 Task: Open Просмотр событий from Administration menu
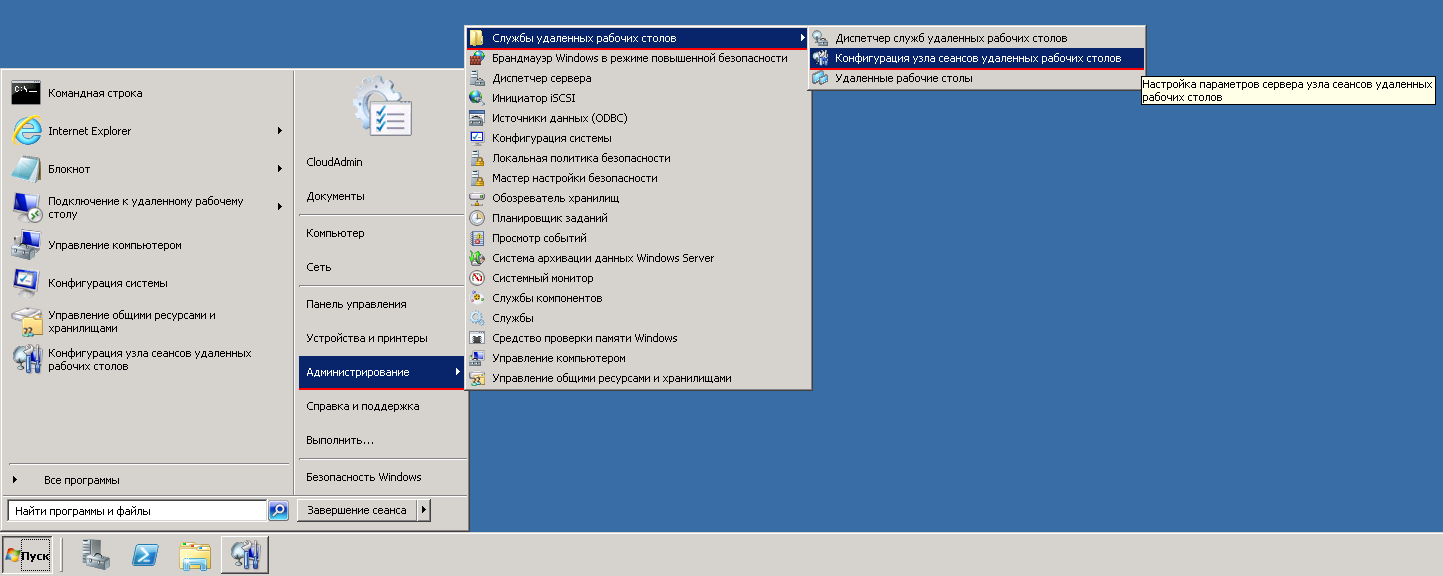539,238
